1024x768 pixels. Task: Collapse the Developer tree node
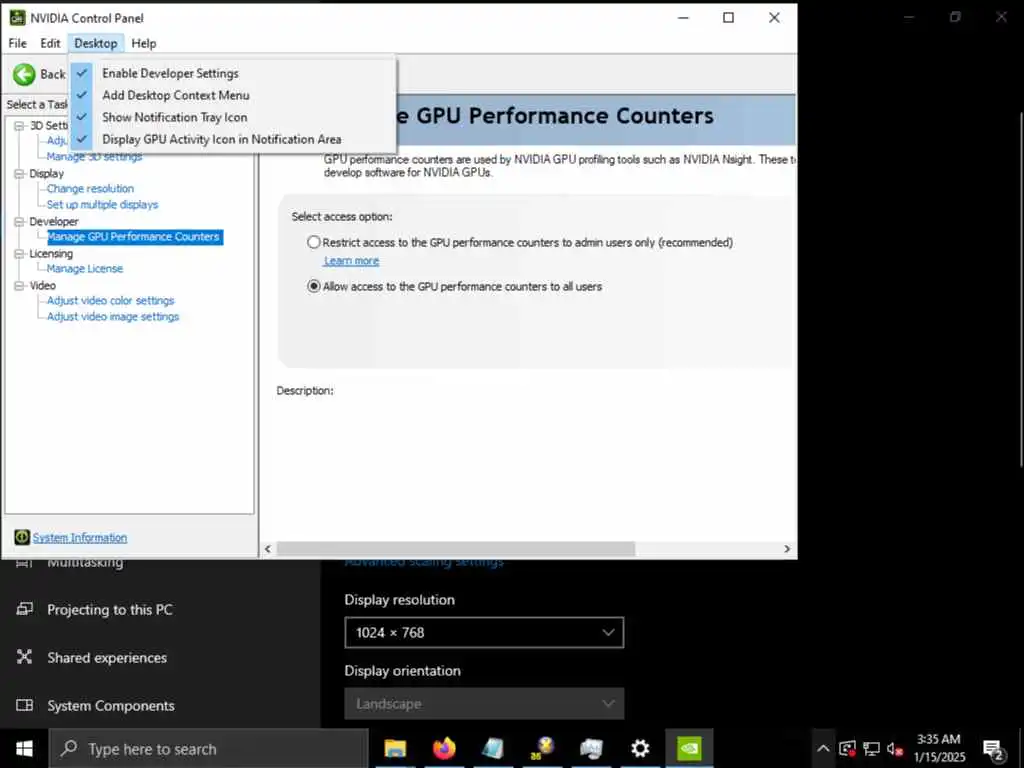click(19, 221)
